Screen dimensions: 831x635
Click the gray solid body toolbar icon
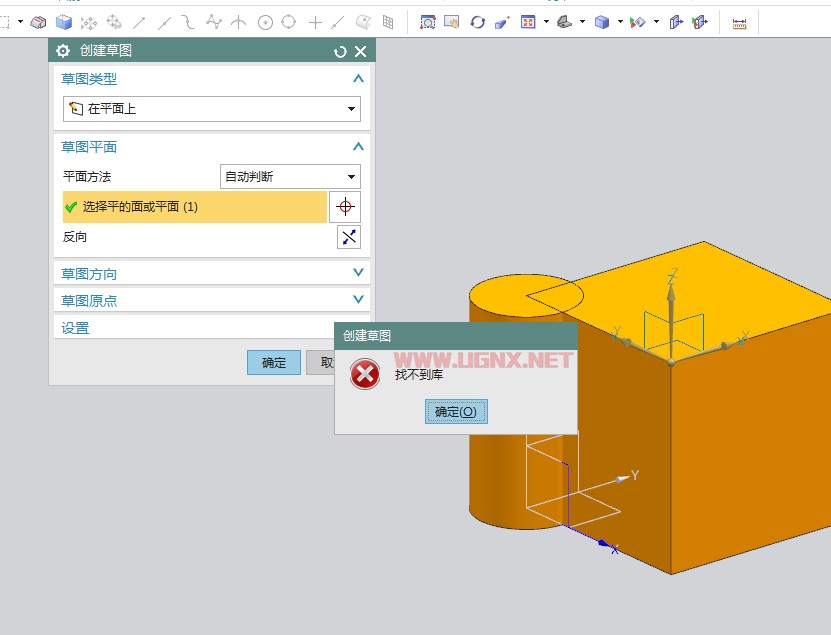coord(38,22)
